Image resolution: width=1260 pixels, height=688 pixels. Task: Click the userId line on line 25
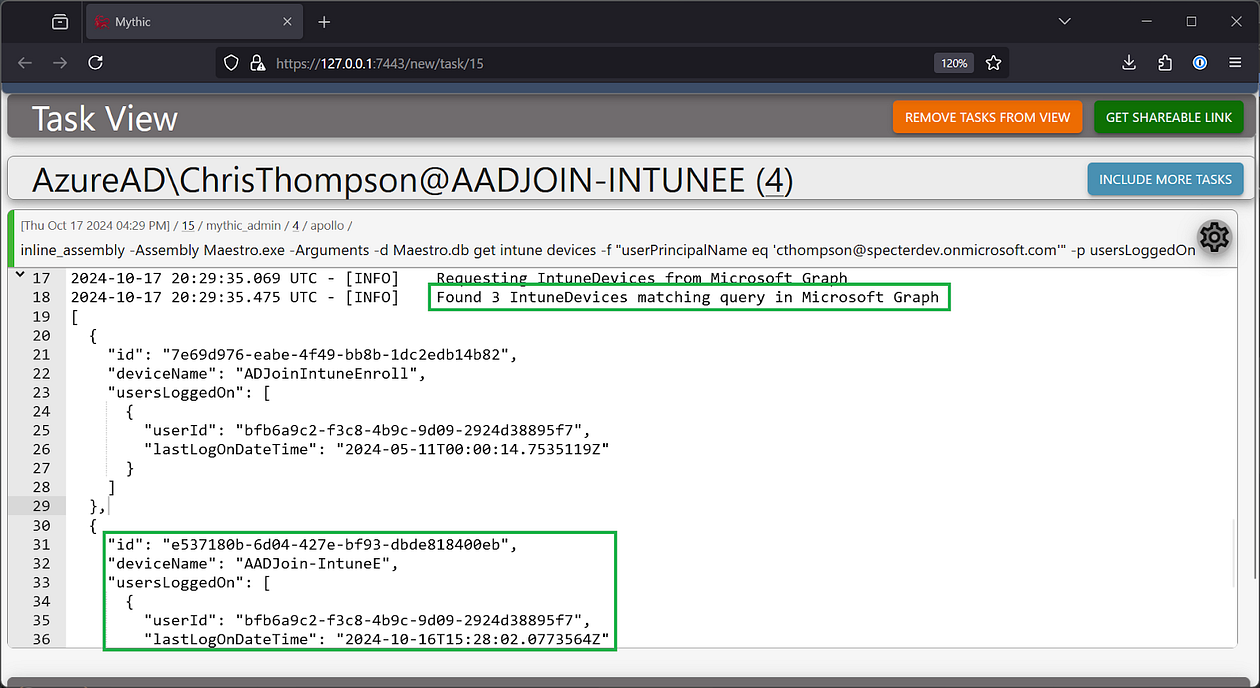point(367,430)
